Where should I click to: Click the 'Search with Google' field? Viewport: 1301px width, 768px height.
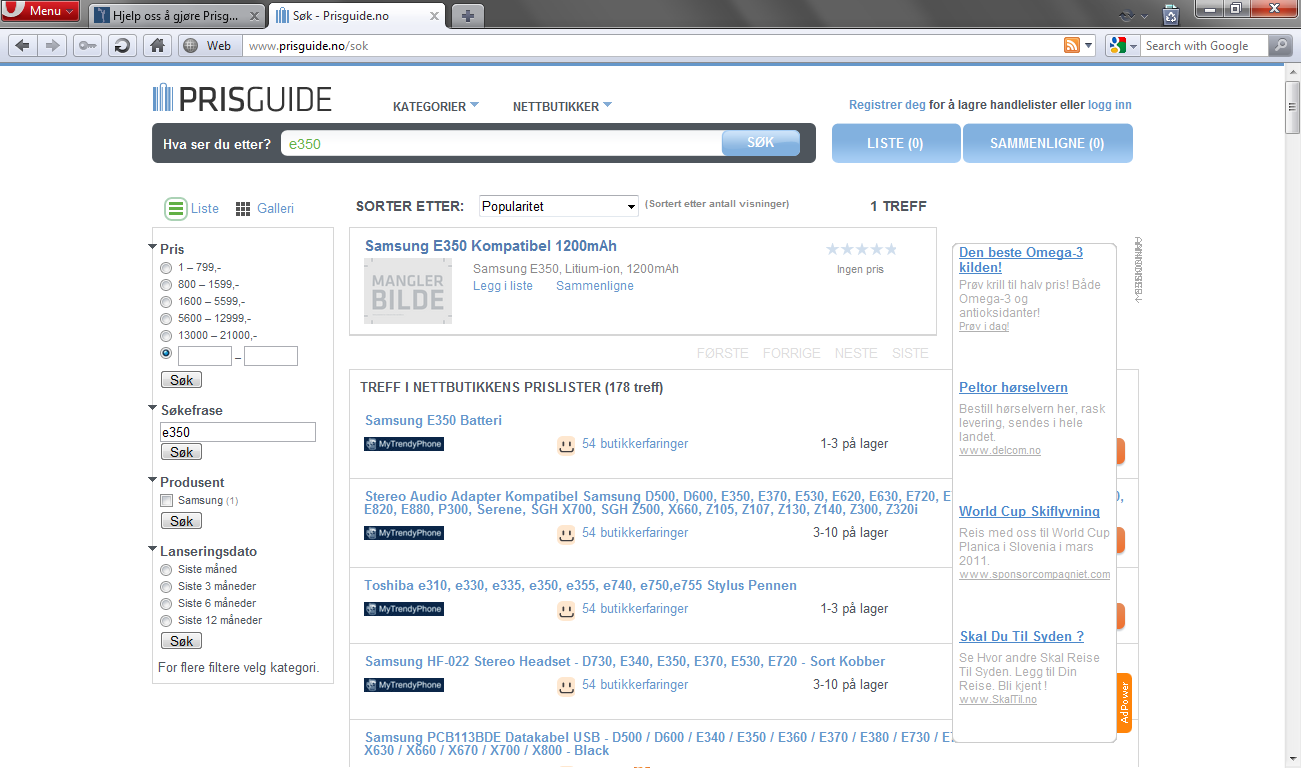coord(1205,46)
